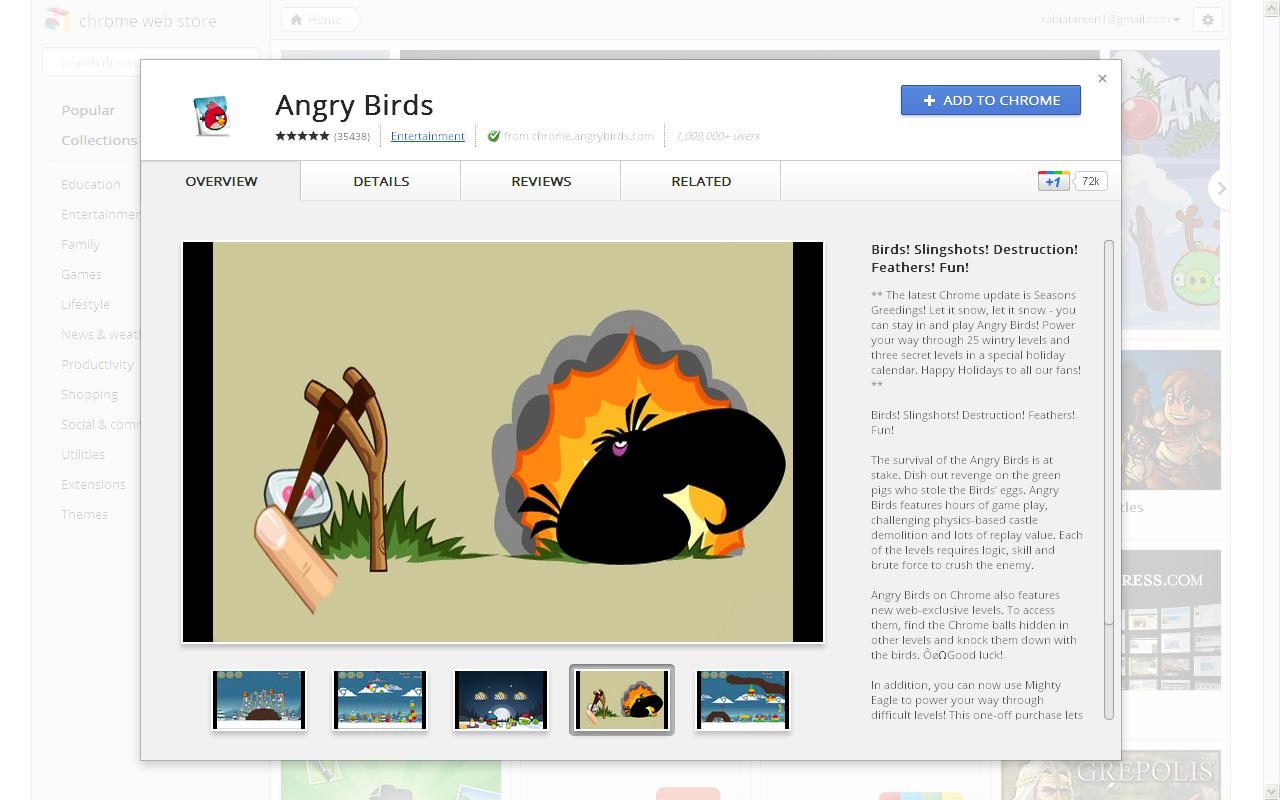
Task: Select the Related tab
Action: tap(701, 181)
